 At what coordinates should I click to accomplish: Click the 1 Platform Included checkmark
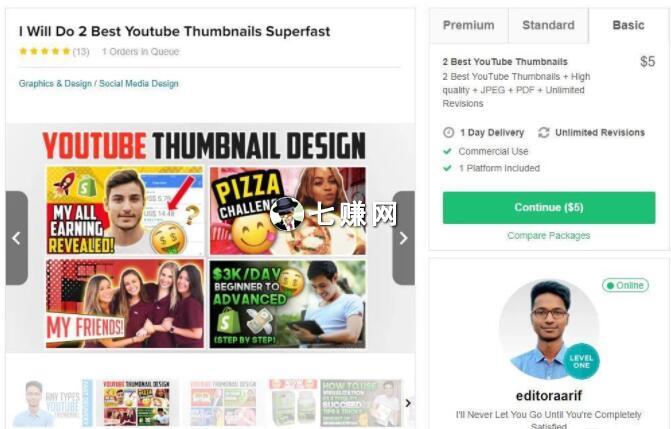(448, 168)
